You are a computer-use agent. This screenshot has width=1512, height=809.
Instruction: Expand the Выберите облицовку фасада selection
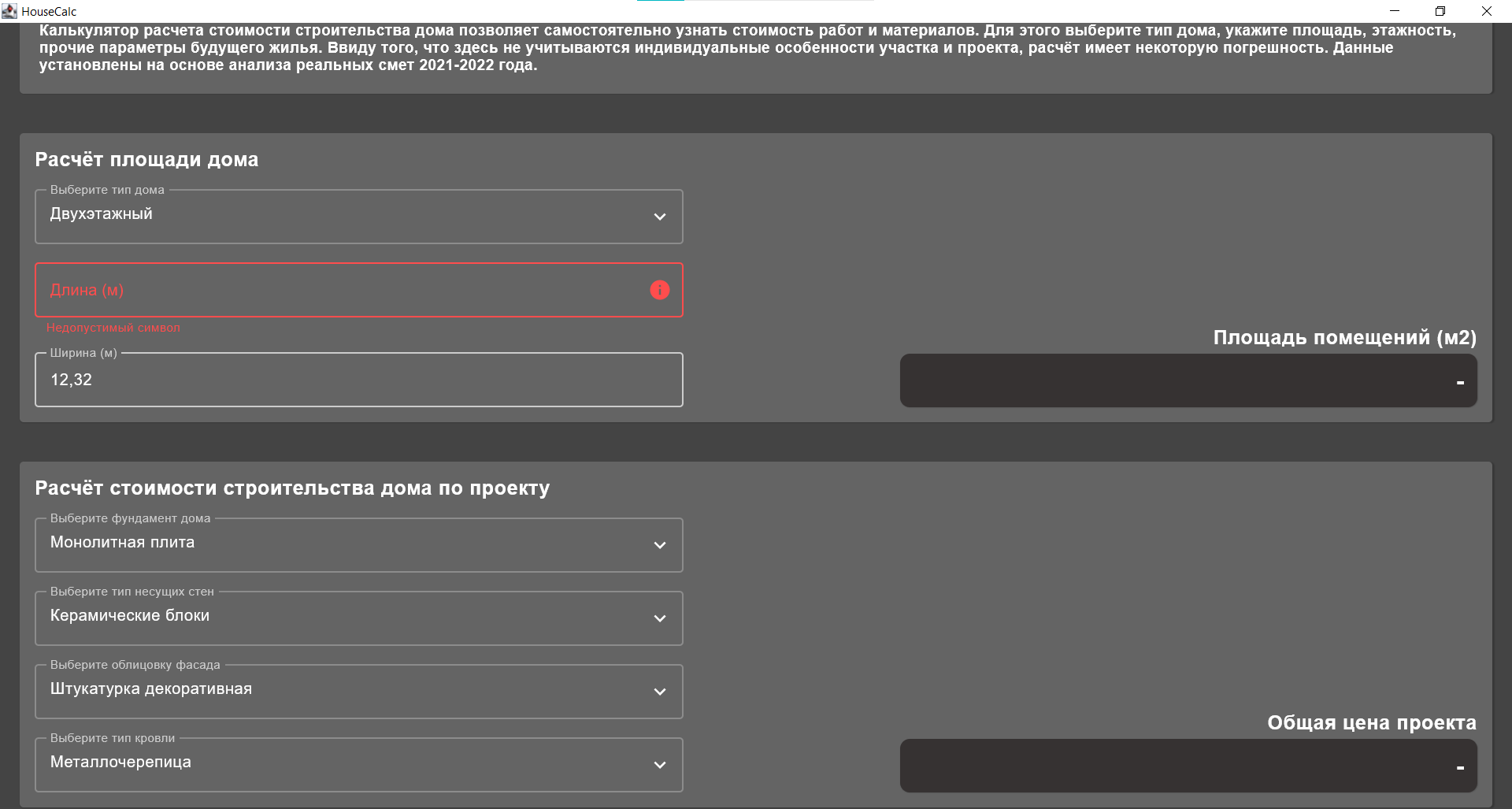point(358,692)
